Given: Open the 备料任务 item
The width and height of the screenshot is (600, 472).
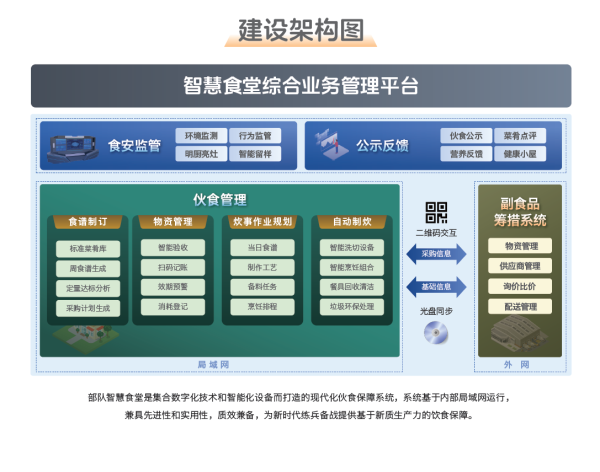Looking at the screenshot, I should pyautogui.click(x=262, y=287).
